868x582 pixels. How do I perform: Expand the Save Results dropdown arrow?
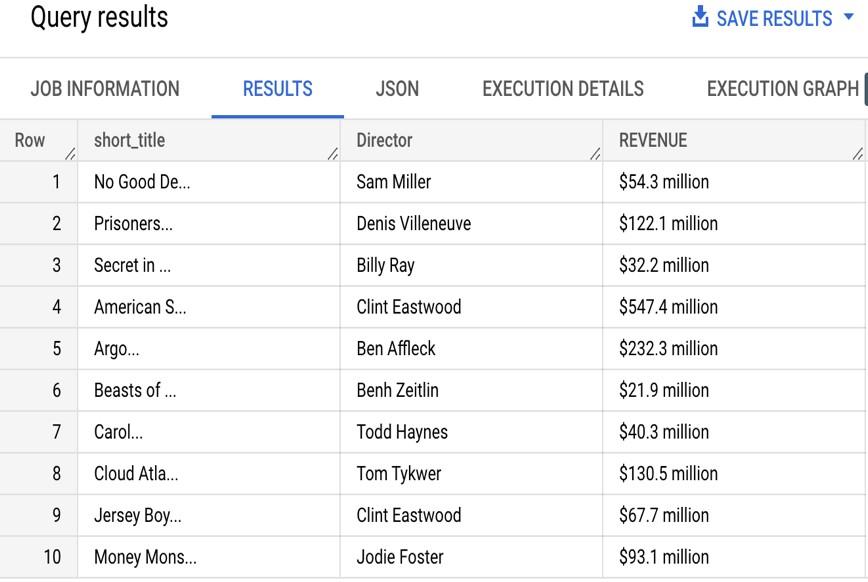(x=849, y=17)
